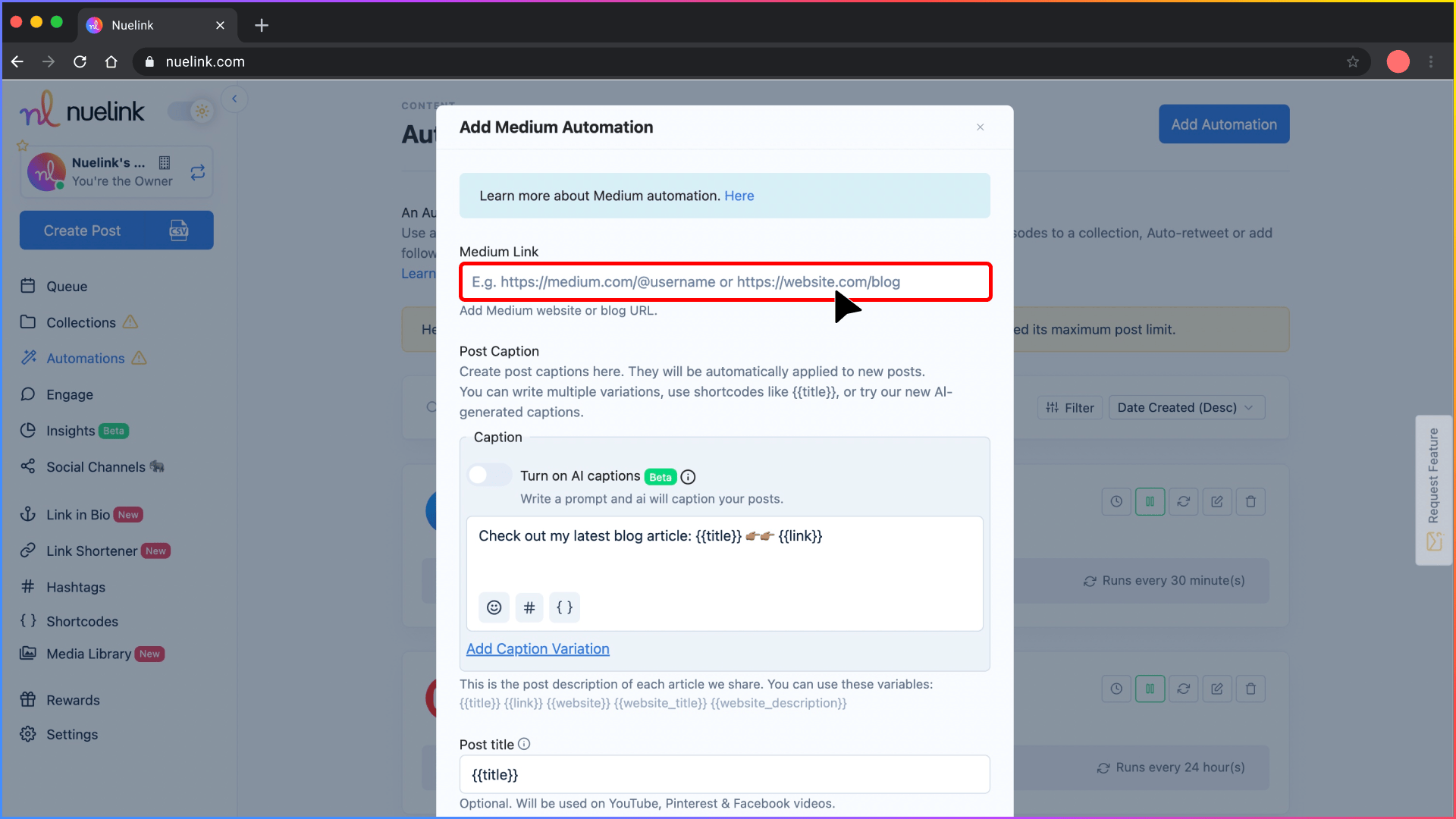Click the browser profile avatar
This screenshot has width=1456, height=819.
(1398, 62)
